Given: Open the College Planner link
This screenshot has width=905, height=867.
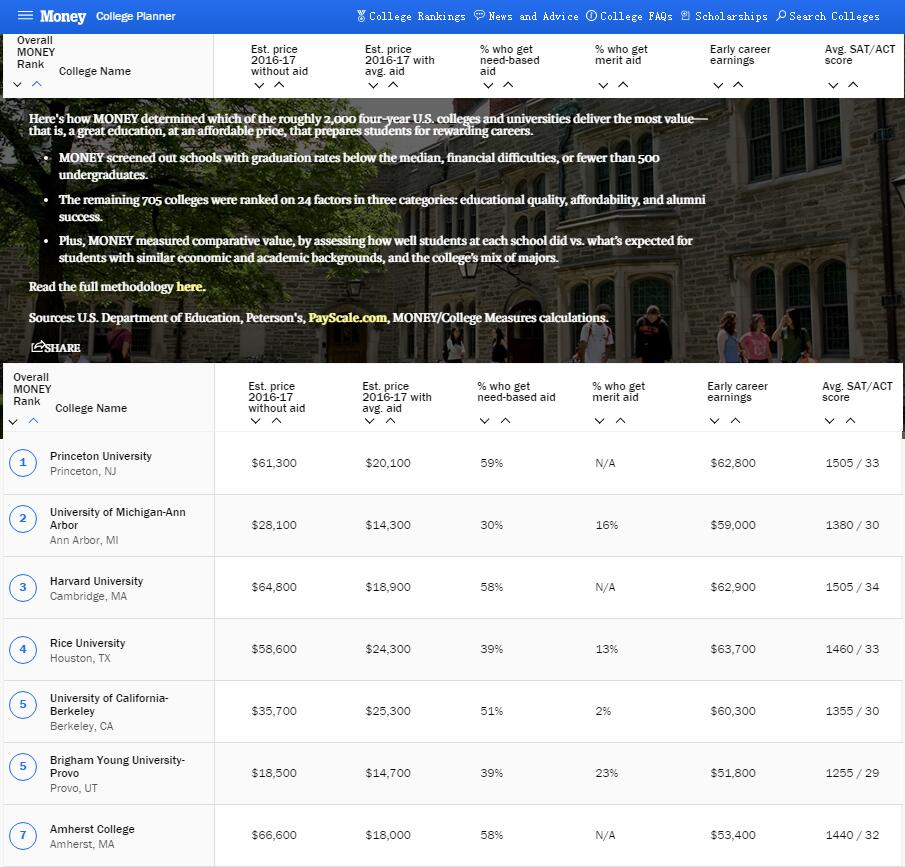Looking at the screenshot, I should 136,16.
